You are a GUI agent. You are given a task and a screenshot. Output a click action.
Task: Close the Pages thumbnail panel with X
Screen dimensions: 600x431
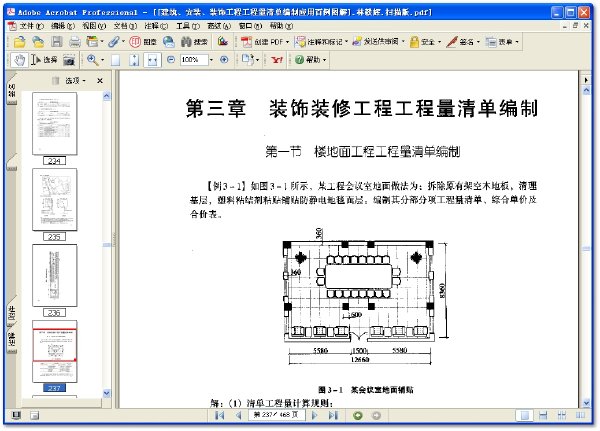point(100,81)
